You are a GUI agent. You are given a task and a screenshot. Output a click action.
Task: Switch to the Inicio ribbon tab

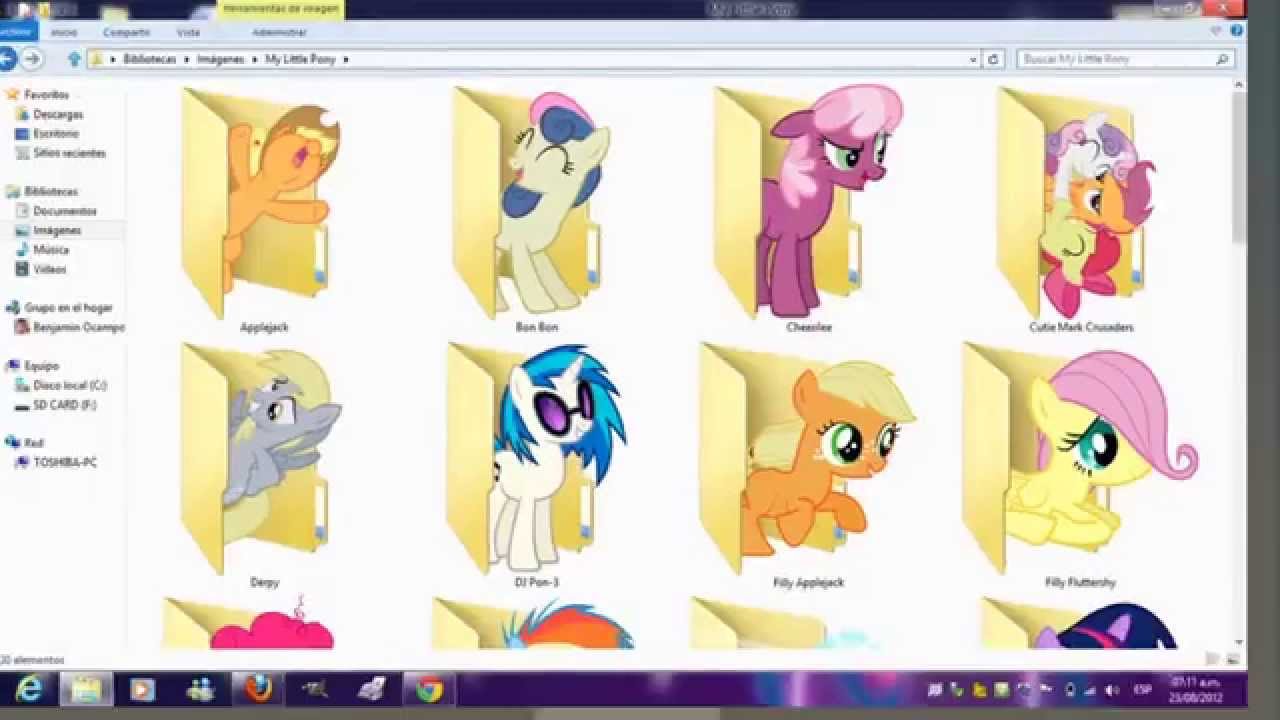tap(64, 32)
